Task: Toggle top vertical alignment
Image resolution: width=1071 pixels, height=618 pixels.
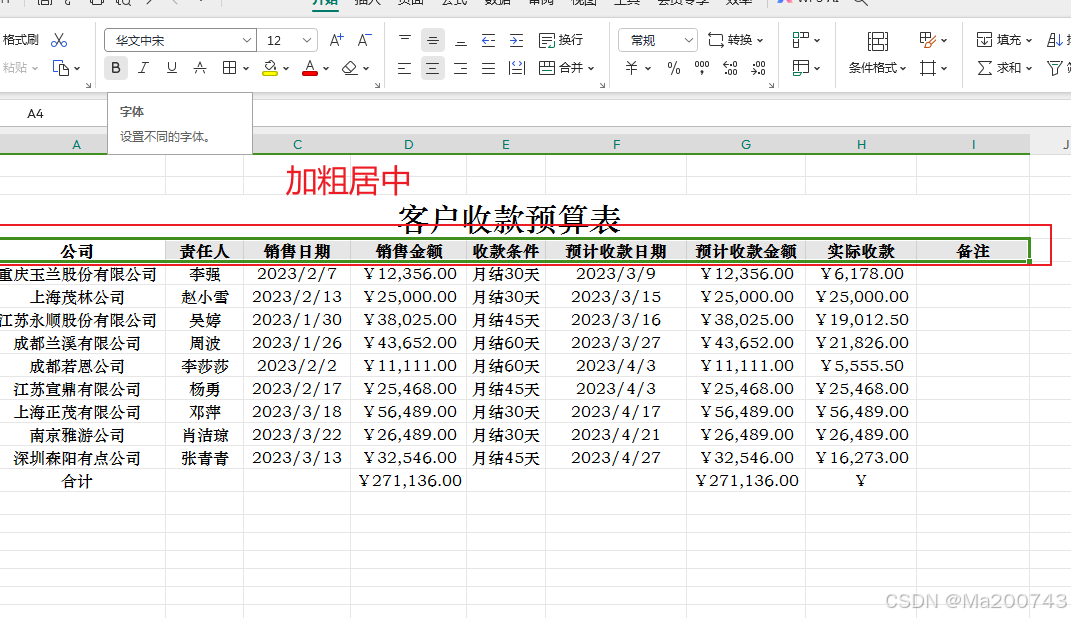Action: pyautogui.click(x=405, y=40)
